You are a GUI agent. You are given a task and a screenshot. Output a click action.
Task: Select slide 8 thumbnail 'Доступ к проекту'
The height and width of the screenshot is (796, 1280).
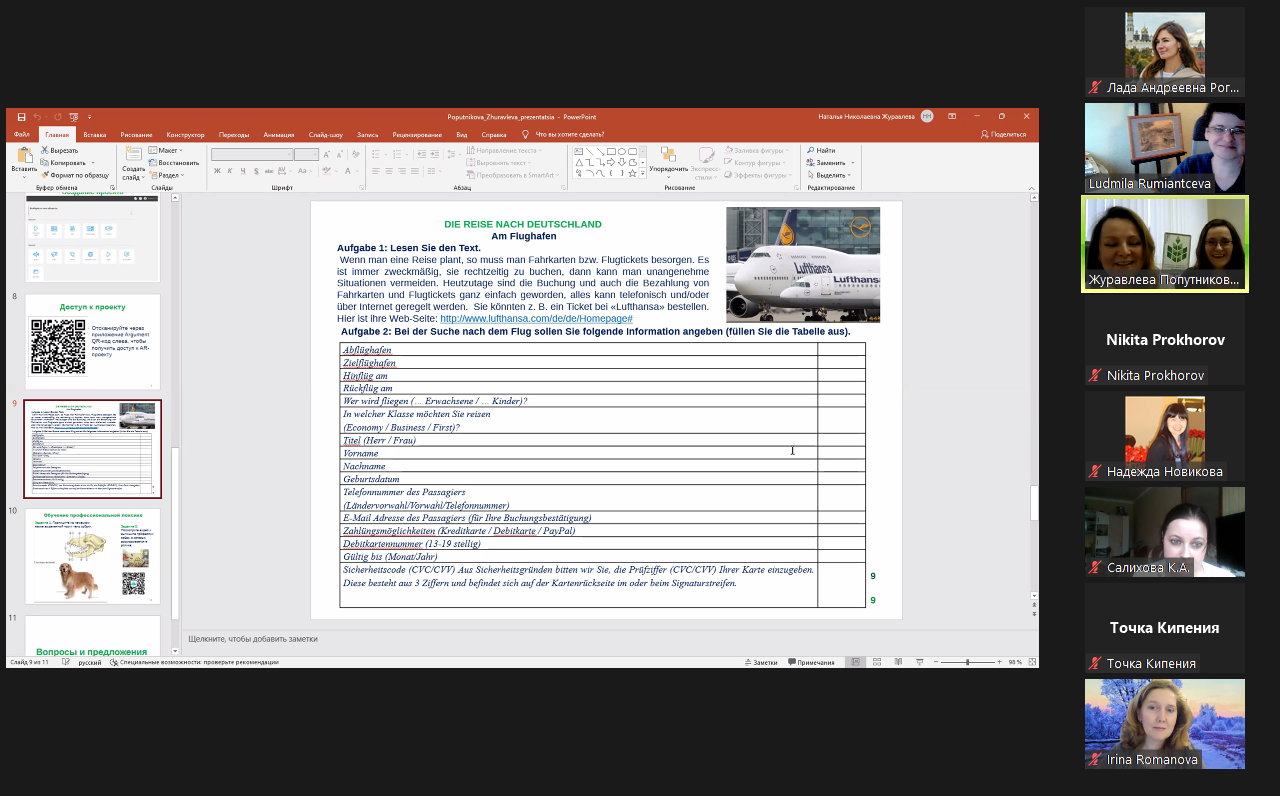[92, 341]
